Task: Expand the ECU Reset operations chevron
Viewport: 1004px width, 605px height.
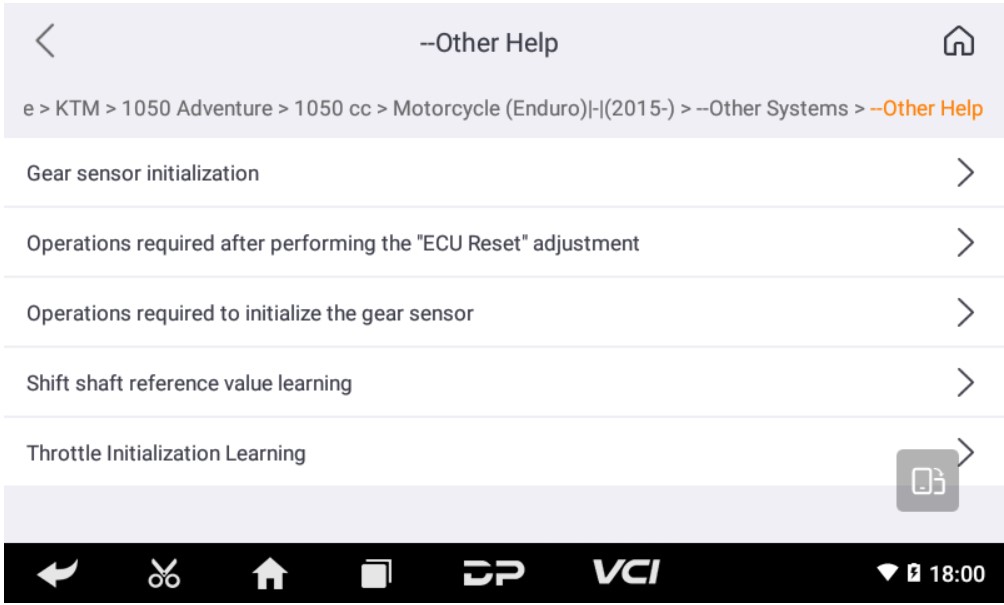Action: point(964,243)
